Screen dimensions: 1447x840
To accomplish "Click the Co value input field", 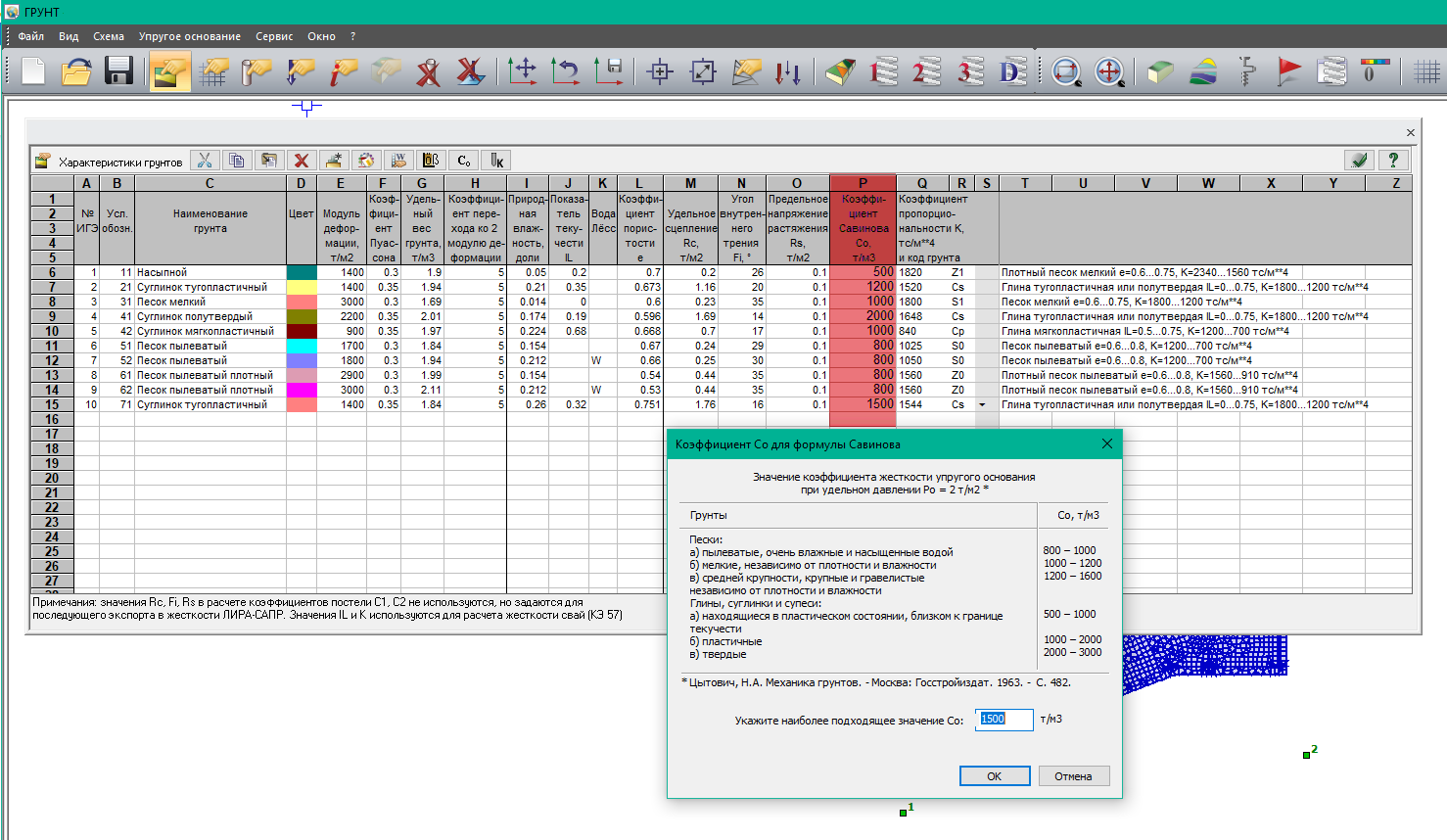I will coord(1004,720).
